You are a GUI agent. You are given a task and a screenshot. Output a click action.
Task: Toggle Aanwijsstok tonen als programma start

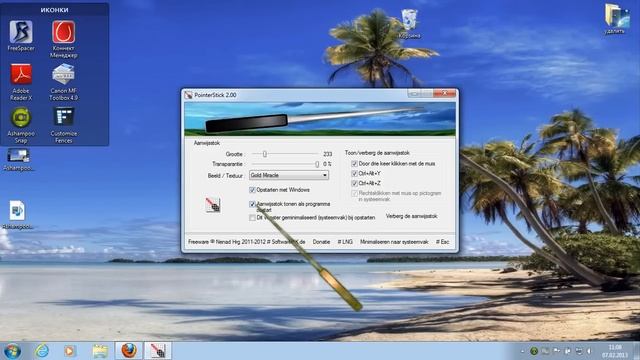point(252,204)
